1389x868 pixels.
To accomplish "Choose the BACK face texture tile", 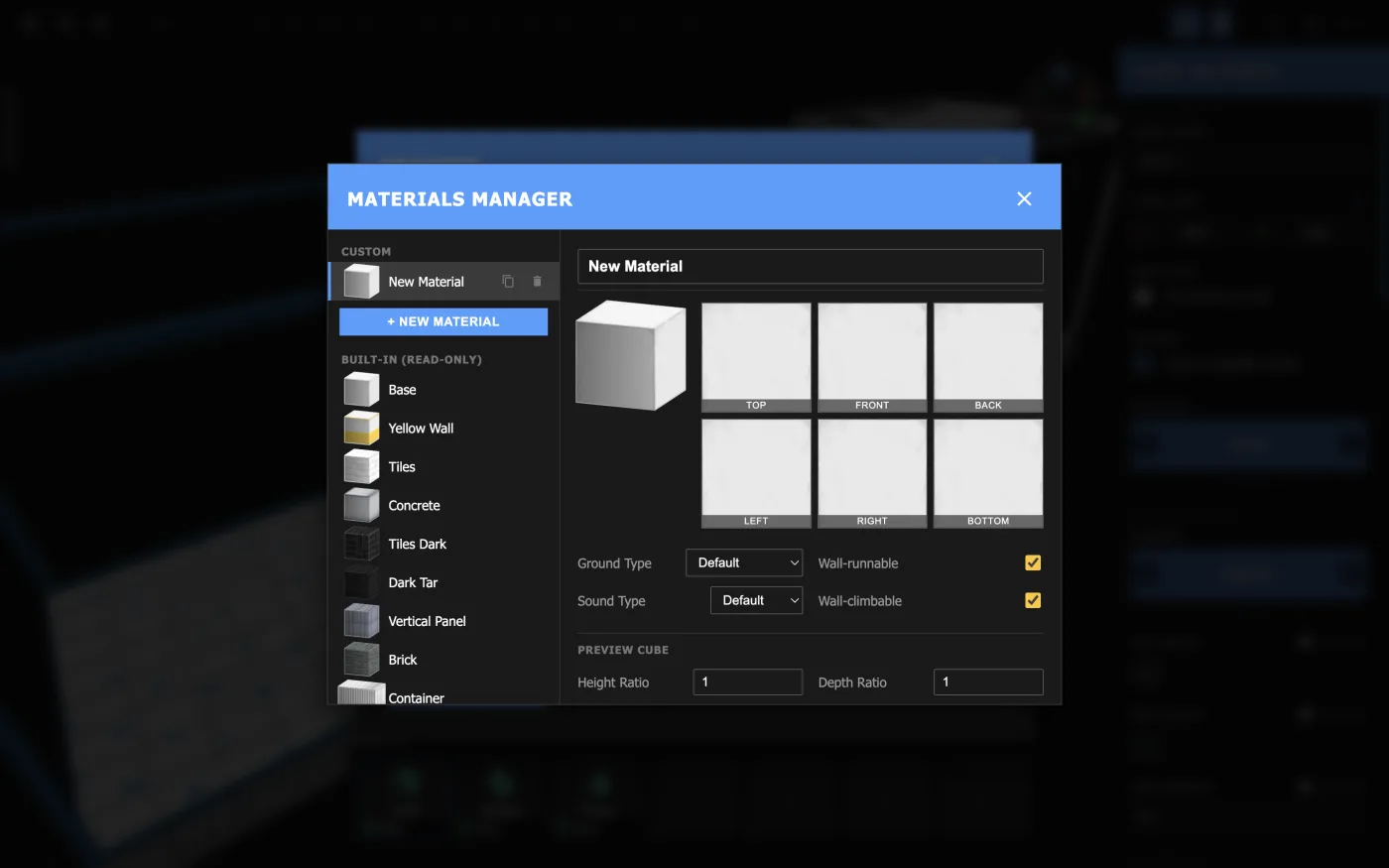I will 988,357.
